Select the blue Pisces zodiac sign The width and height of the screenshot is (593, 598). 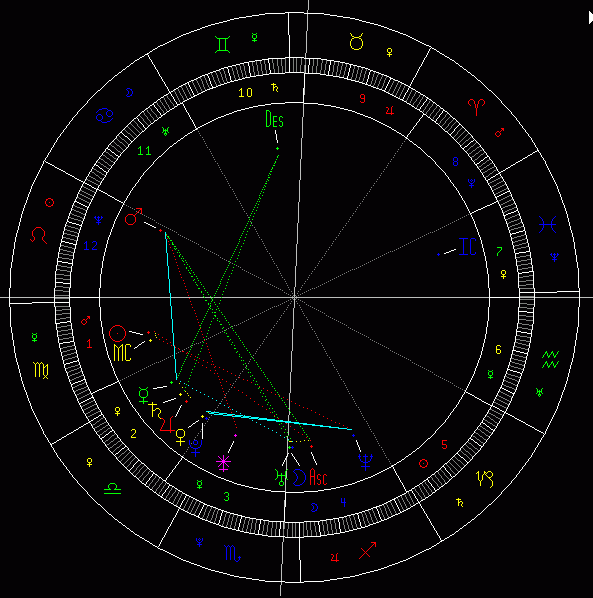(x=547, y=224)
